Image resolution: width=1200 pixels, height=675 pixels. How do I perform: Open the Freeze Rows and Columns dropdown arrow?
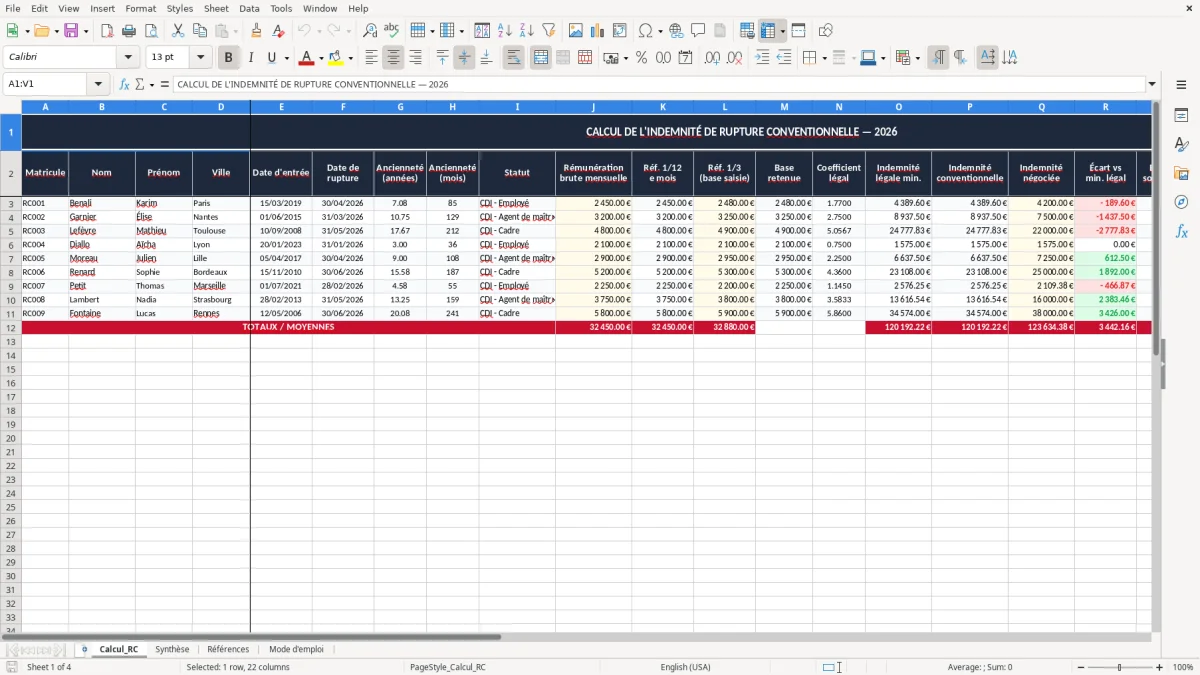point(782,31)
